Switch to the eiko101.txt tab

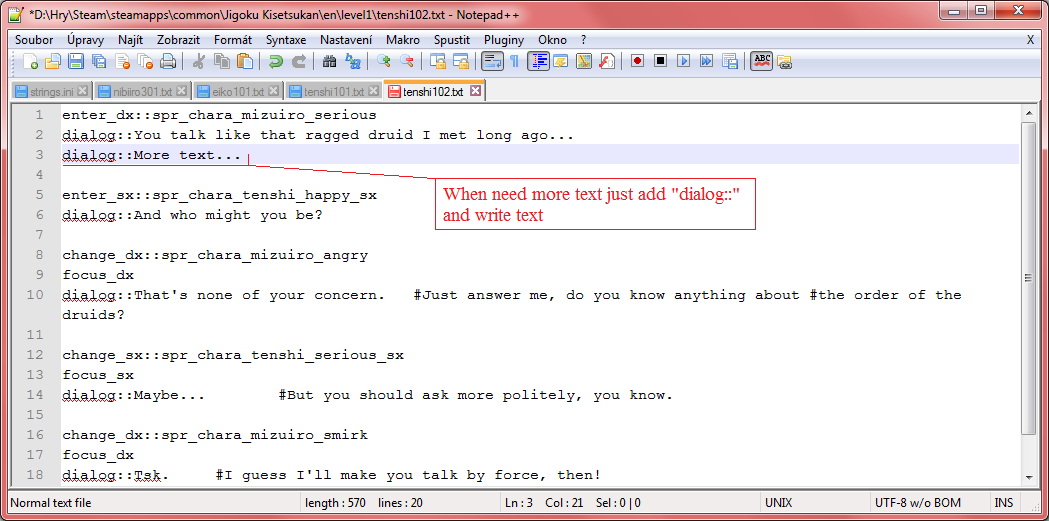(x=238, y=91)
